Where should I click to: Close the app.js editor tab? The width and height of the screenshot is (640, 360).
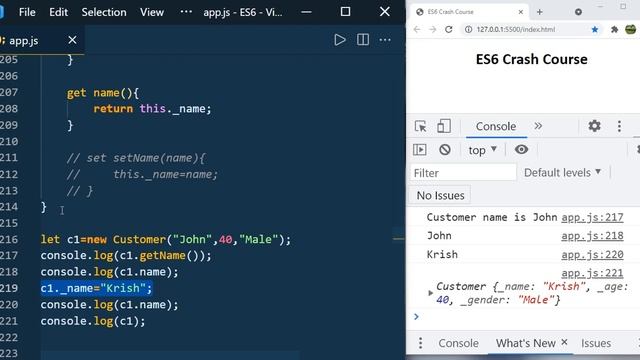[72, 40]
